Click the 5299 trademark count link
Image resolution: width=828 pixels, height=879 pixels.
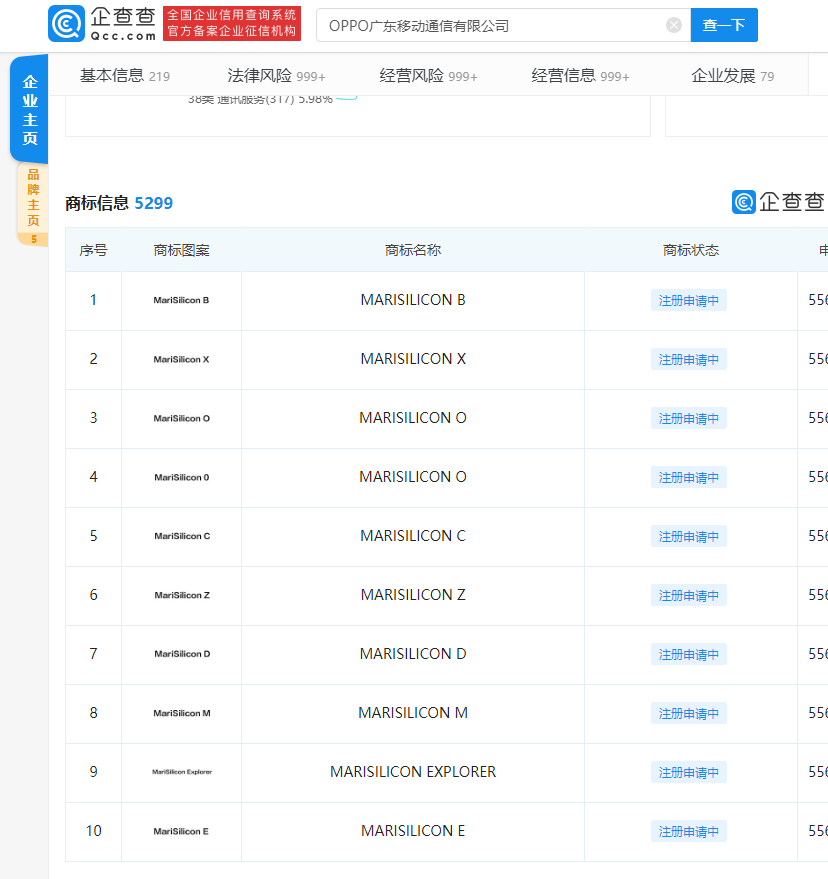[153, 203]
